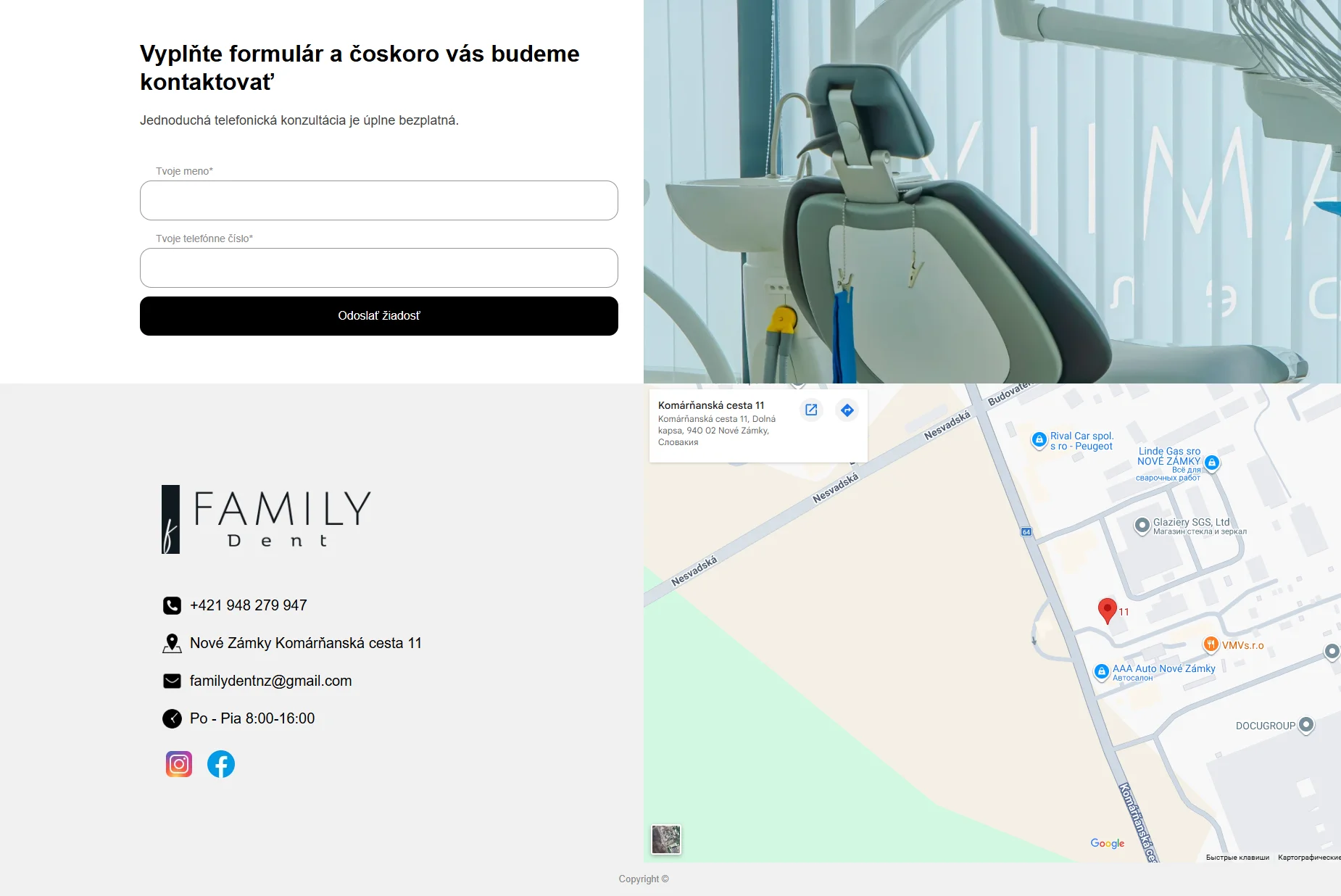1341x896 pixels.
Task: Click the envelope email icon
Action: click(x=172, y=681)
